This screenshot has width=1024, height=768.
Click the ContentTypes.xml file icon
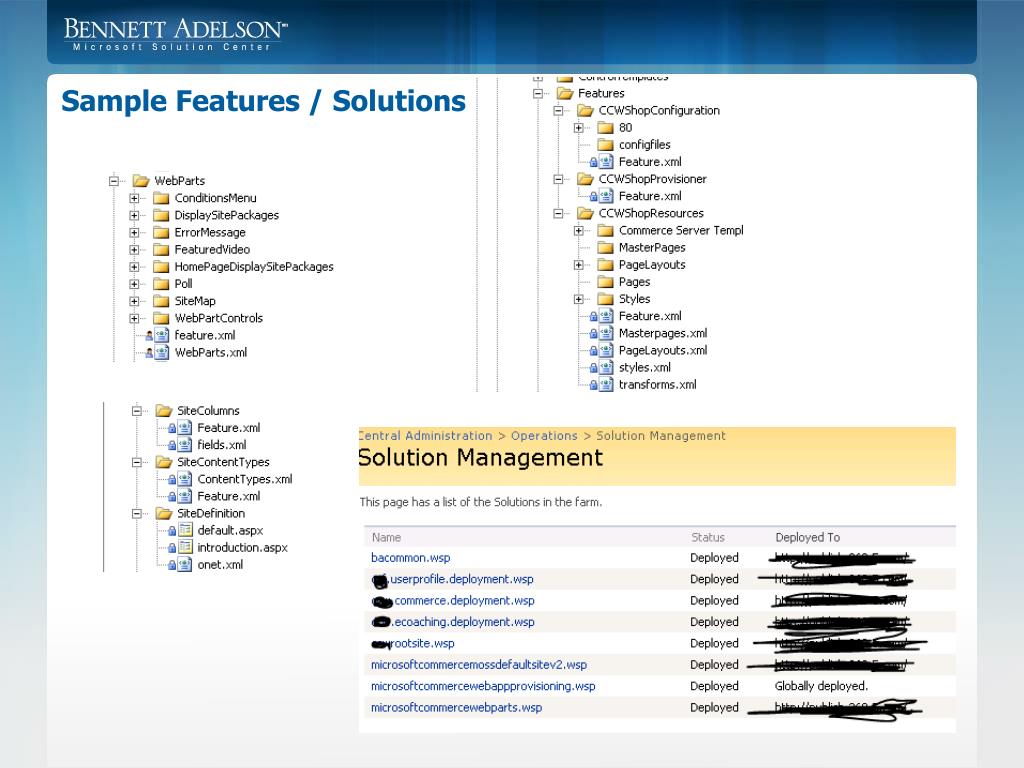185,479
